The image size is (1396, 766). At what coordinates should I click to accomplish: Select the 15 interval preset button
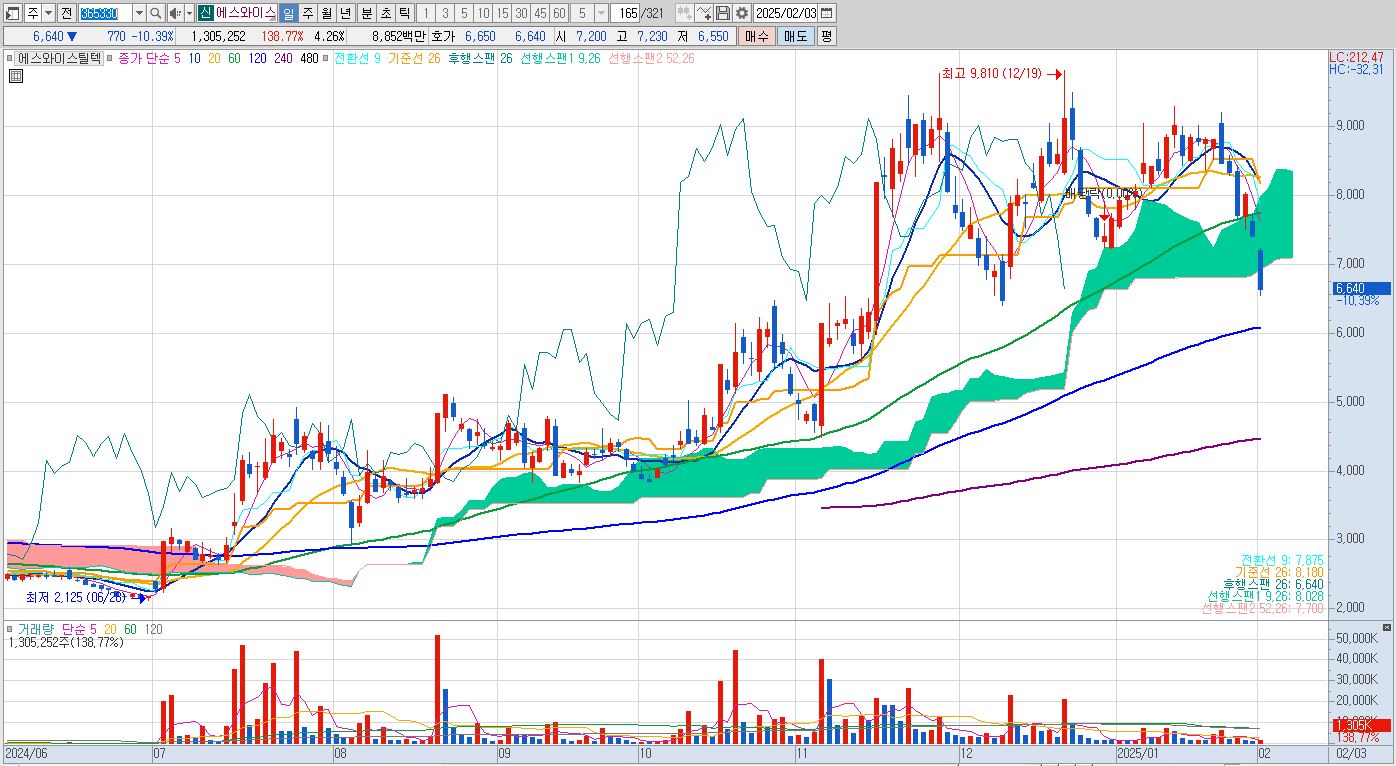502,13
